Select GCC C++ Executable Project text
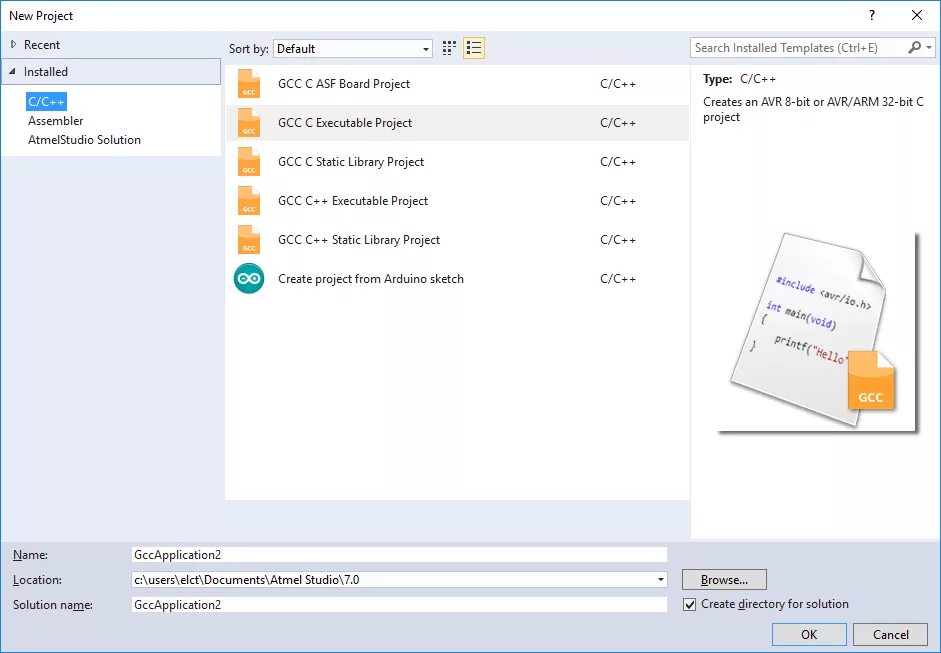The width and height of the screenshot is (941, 653). pyautogui.click(x=353, y=200)
